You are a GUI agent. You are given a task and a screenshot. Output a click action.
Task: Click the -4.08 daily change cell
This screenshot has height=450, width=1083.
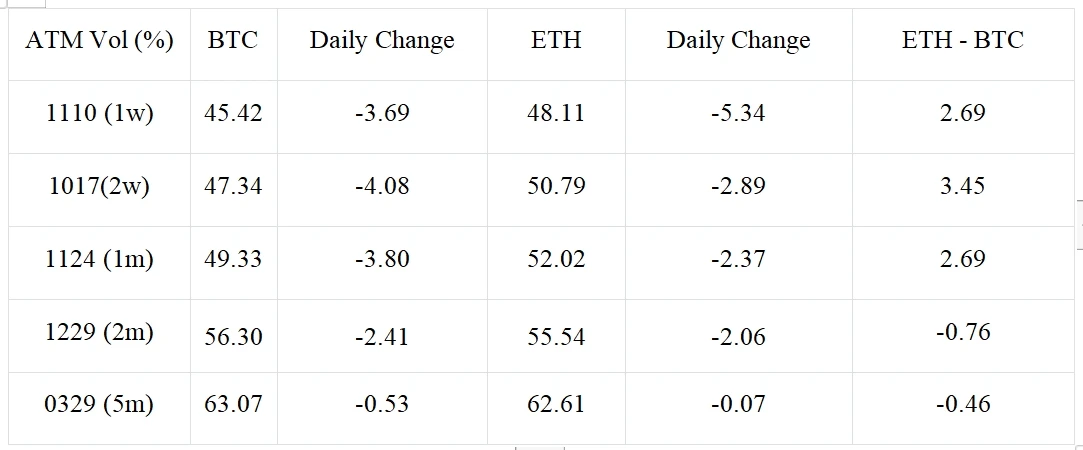(382, 186)
